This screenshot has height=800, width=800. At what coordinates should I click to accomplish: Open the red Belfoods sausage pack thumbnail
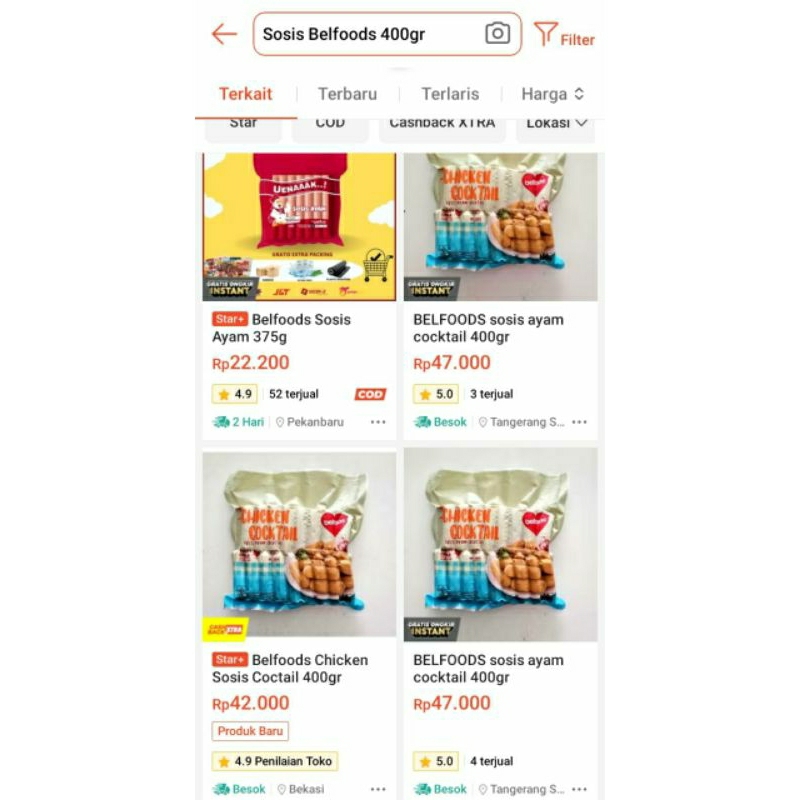pos(299,227)
